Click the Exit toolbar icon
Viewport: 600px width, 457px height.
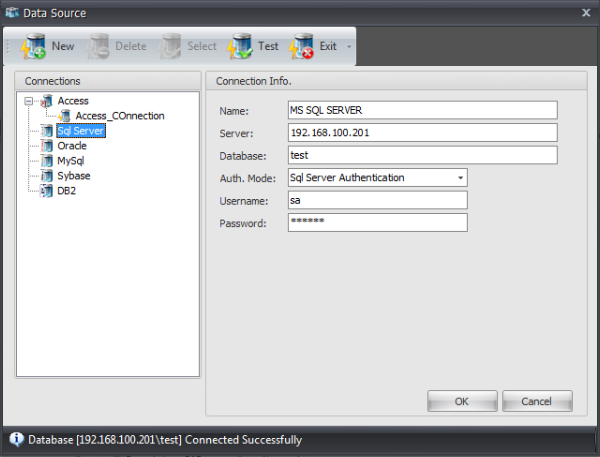click(x=301, y=46)
